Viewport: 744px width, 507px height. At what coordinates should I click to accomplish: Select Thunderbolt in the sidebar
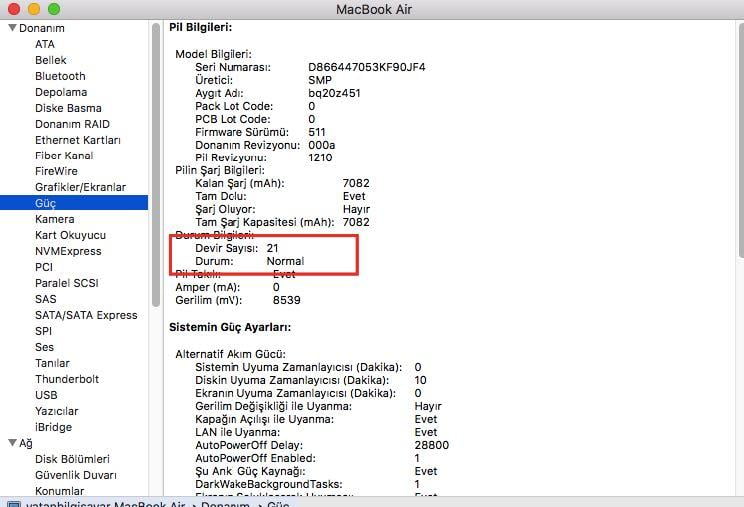click(x=67, y=379)
